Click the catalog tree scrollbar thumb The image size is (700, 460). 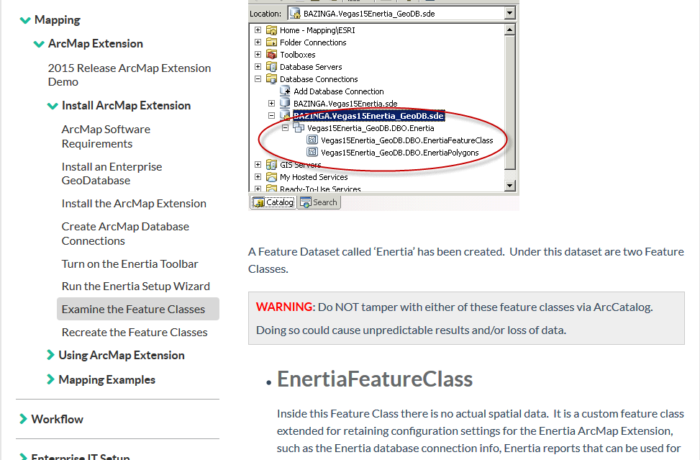click(510, 102)
